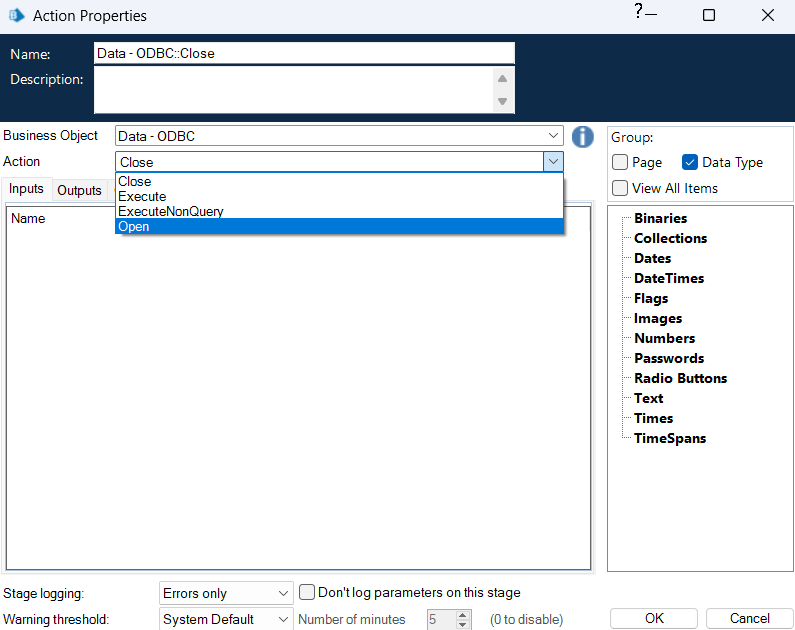795x630 pixels.
Task: Check Don't log parameters on this stage
Action: click(308, 592)
